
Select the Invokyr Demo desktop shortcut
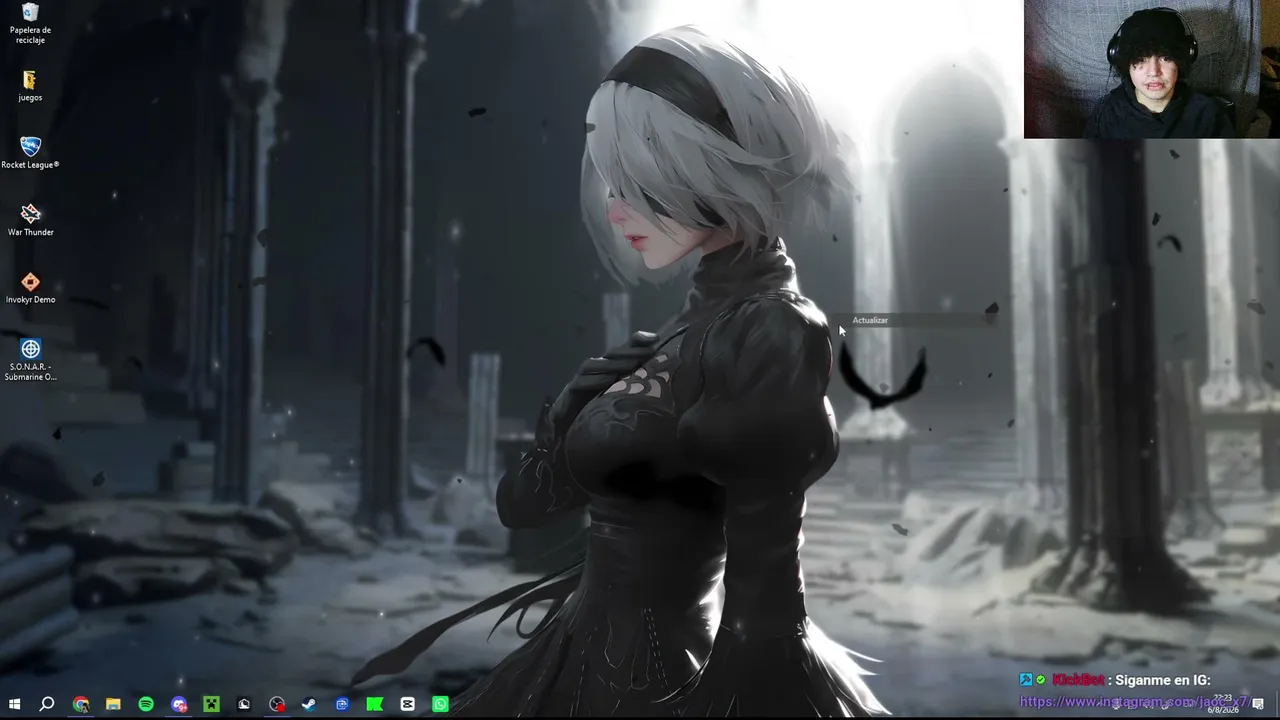click(x=30, y=288)
